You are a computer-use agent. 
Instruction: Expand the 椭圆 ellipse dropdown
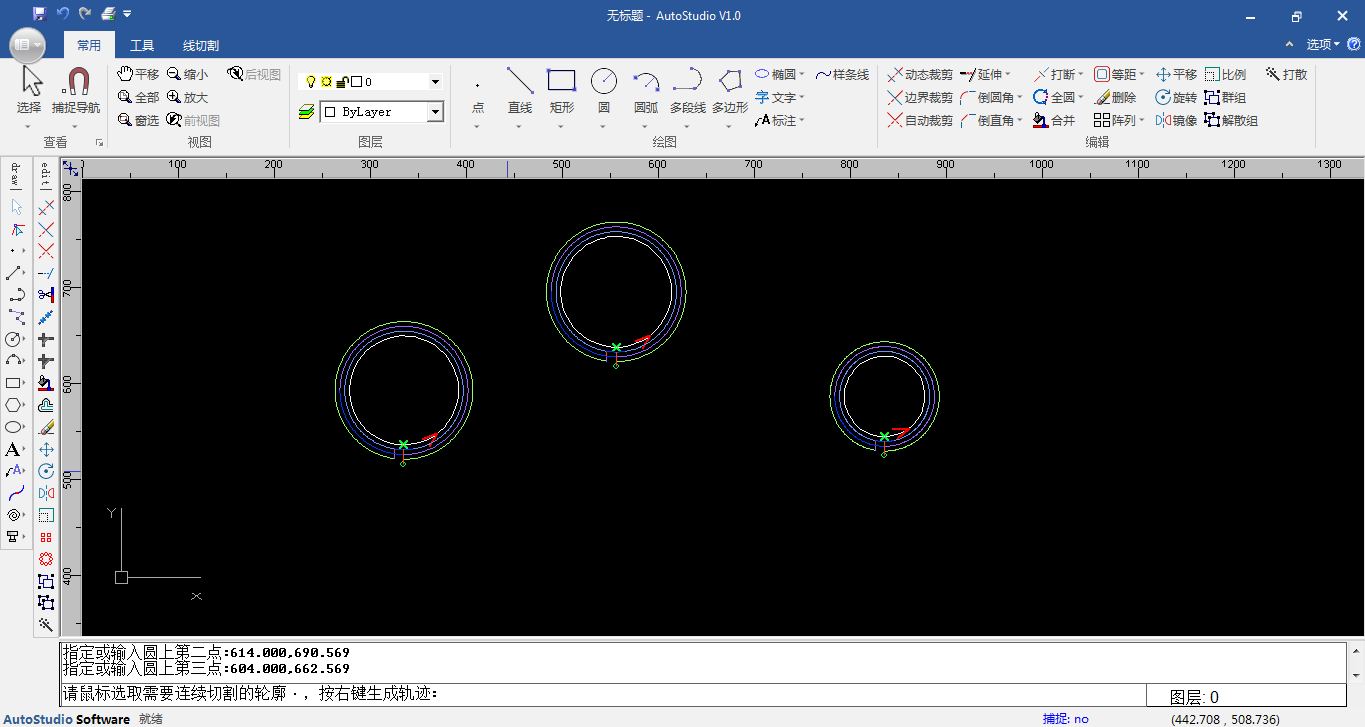coord(802,74)
